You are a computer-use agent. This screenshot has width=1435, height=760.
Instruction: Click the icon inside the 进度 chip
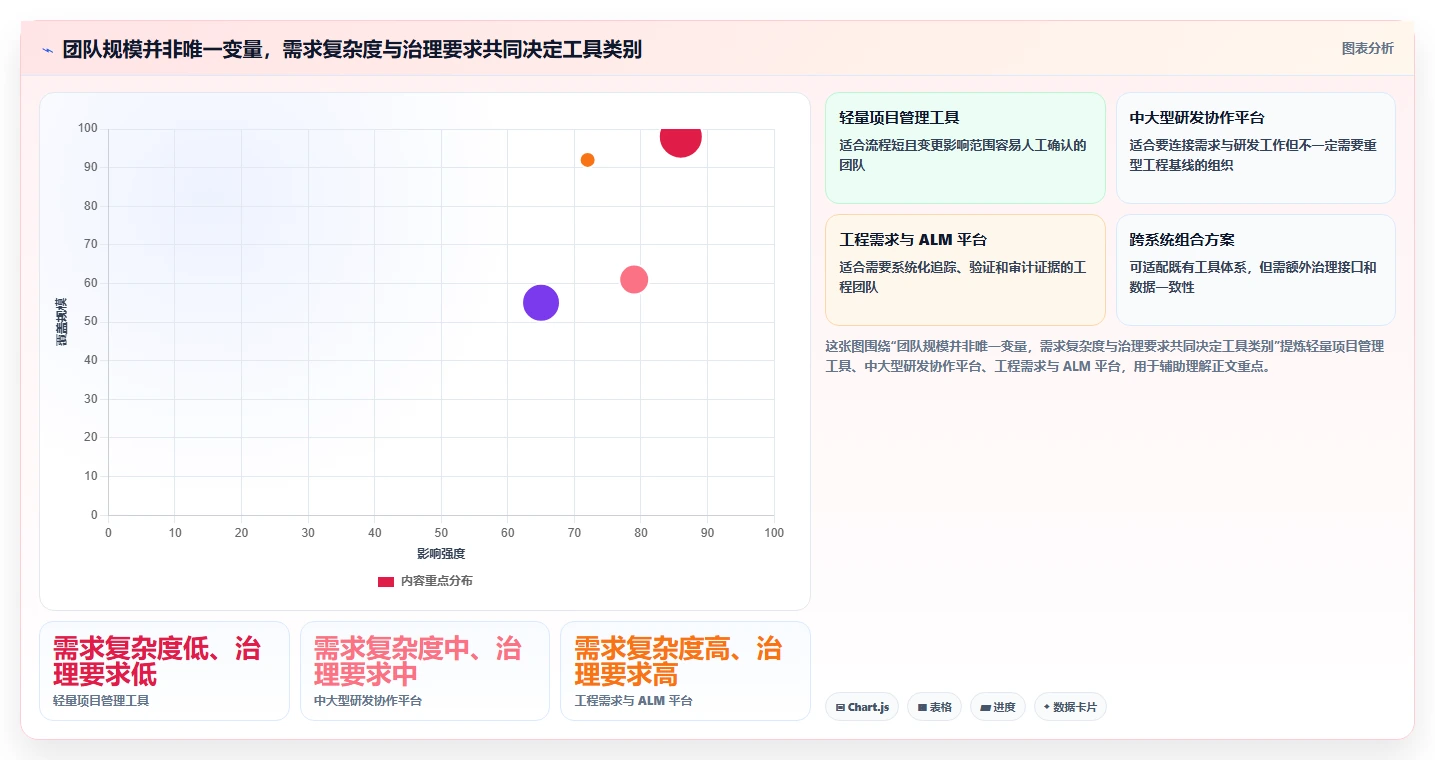coord(985,707)
